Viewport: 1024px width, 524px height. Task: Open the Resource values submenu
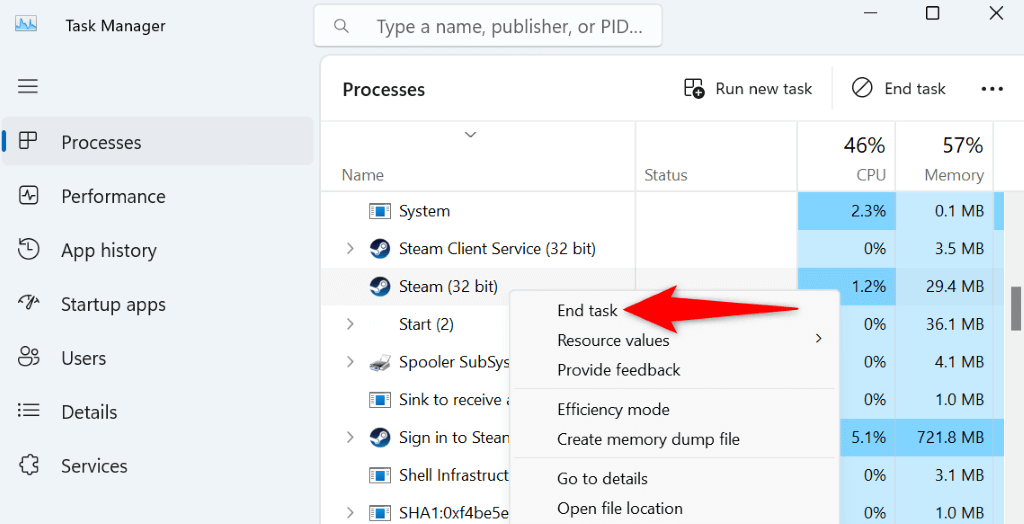pyautogui.click(x=613, y=340)
